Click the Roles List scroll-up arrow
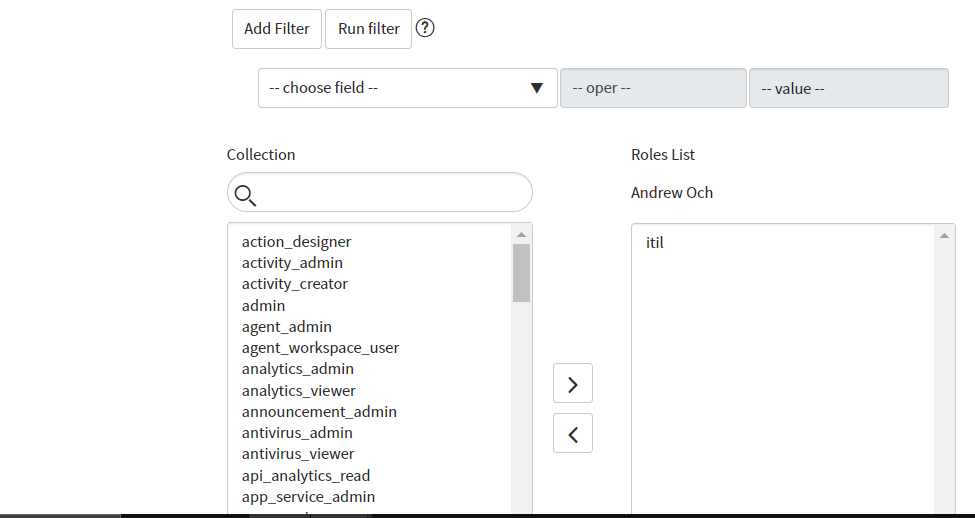The image size is (975, 518). coord(945,236)
